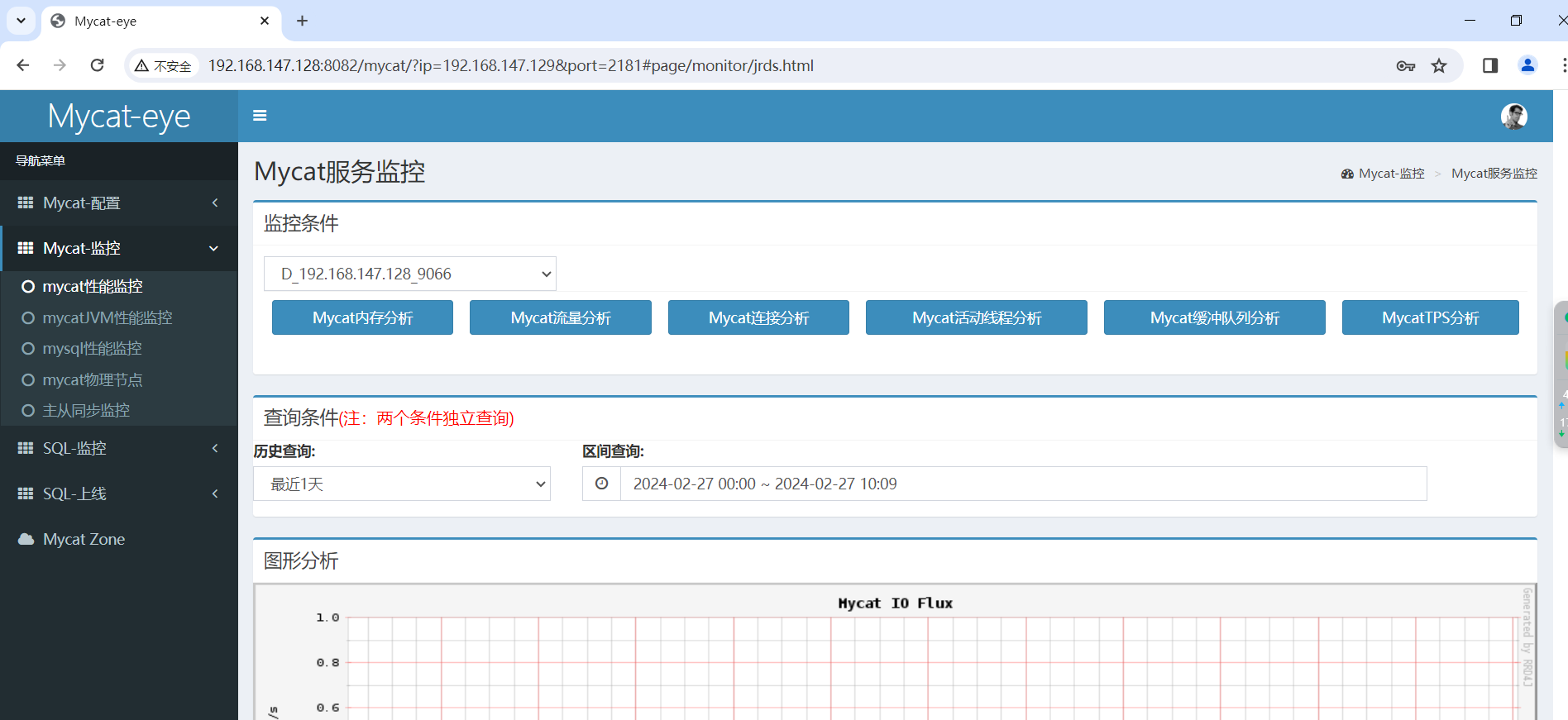
Task: Open the Chrome profile icon
Action: point(1527,65)
